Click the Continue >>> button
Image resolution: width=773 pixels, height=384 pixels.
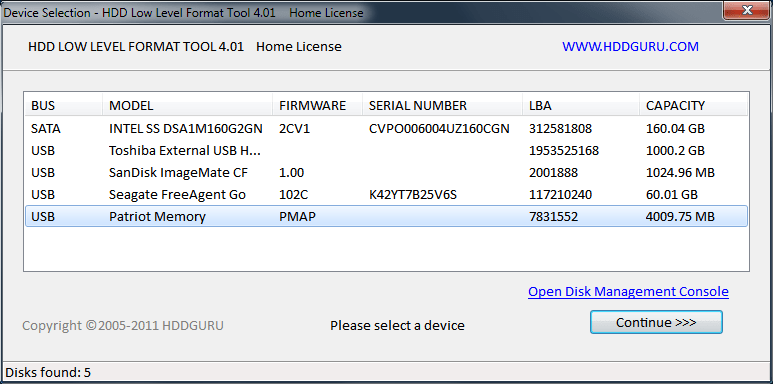(656, 322)
